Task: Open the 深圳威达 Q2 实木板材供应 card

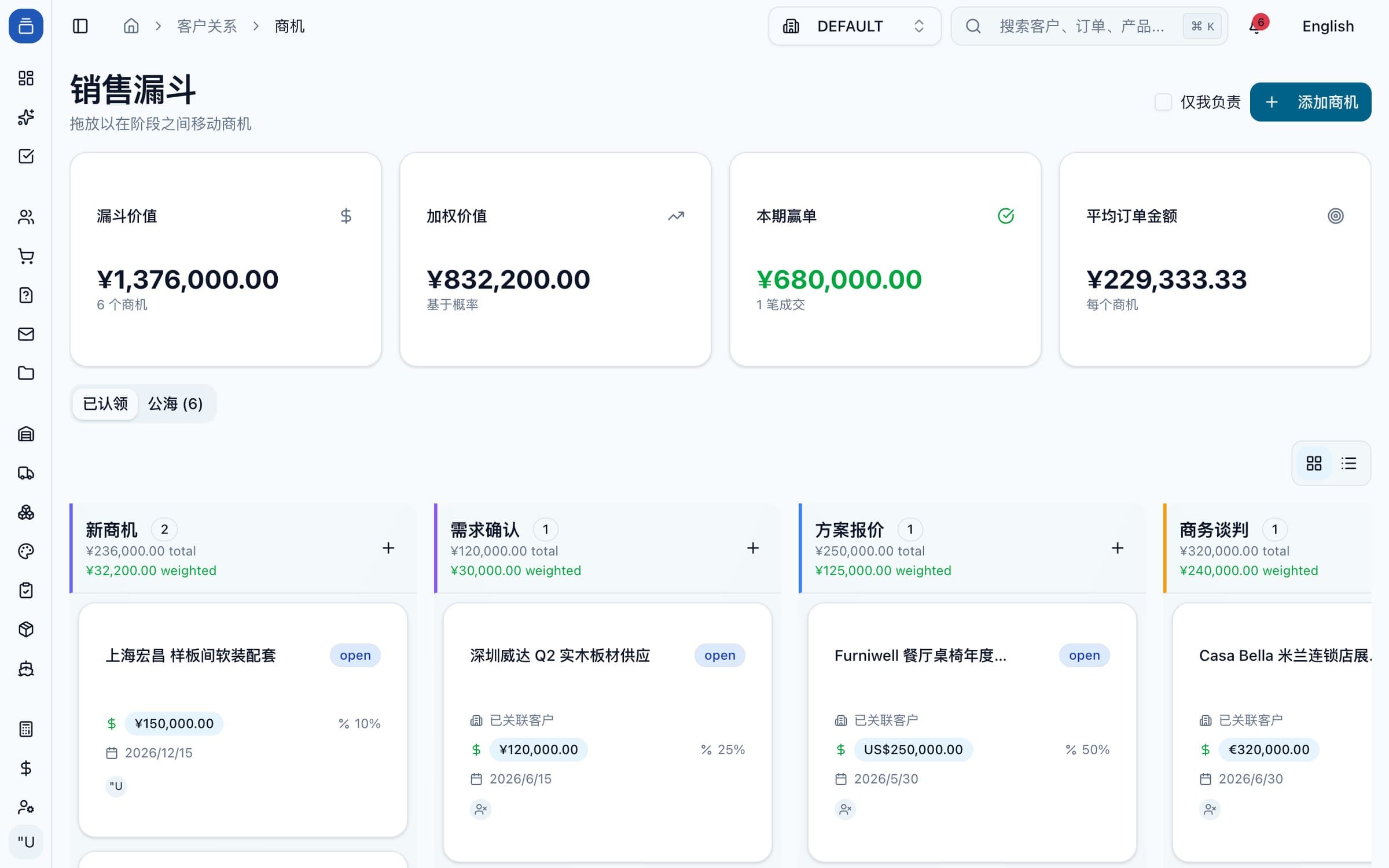Action: point(608,733)
